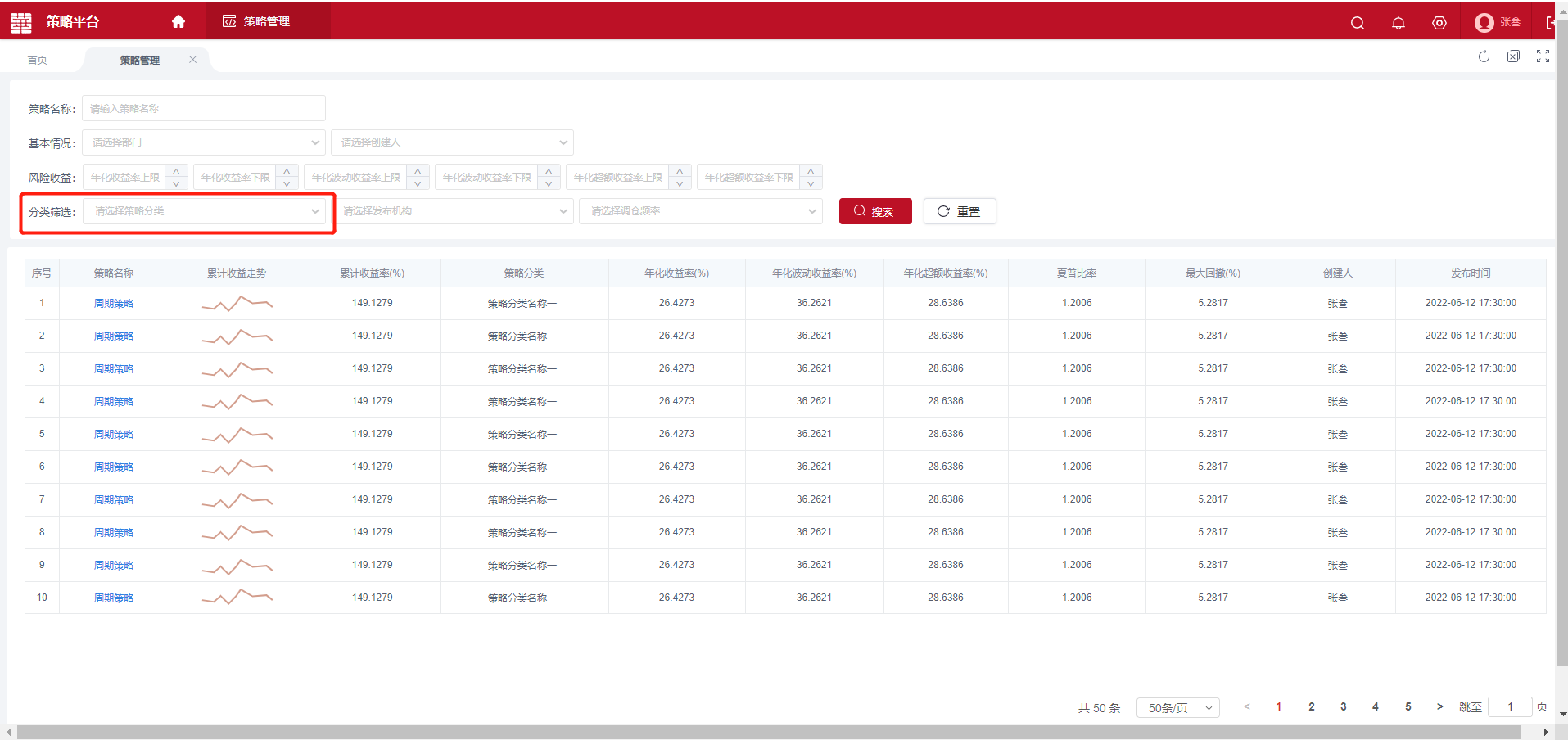The image size is (1568, 740).
Task: Click the 发布时间 column header
Action: point(1471,273)
